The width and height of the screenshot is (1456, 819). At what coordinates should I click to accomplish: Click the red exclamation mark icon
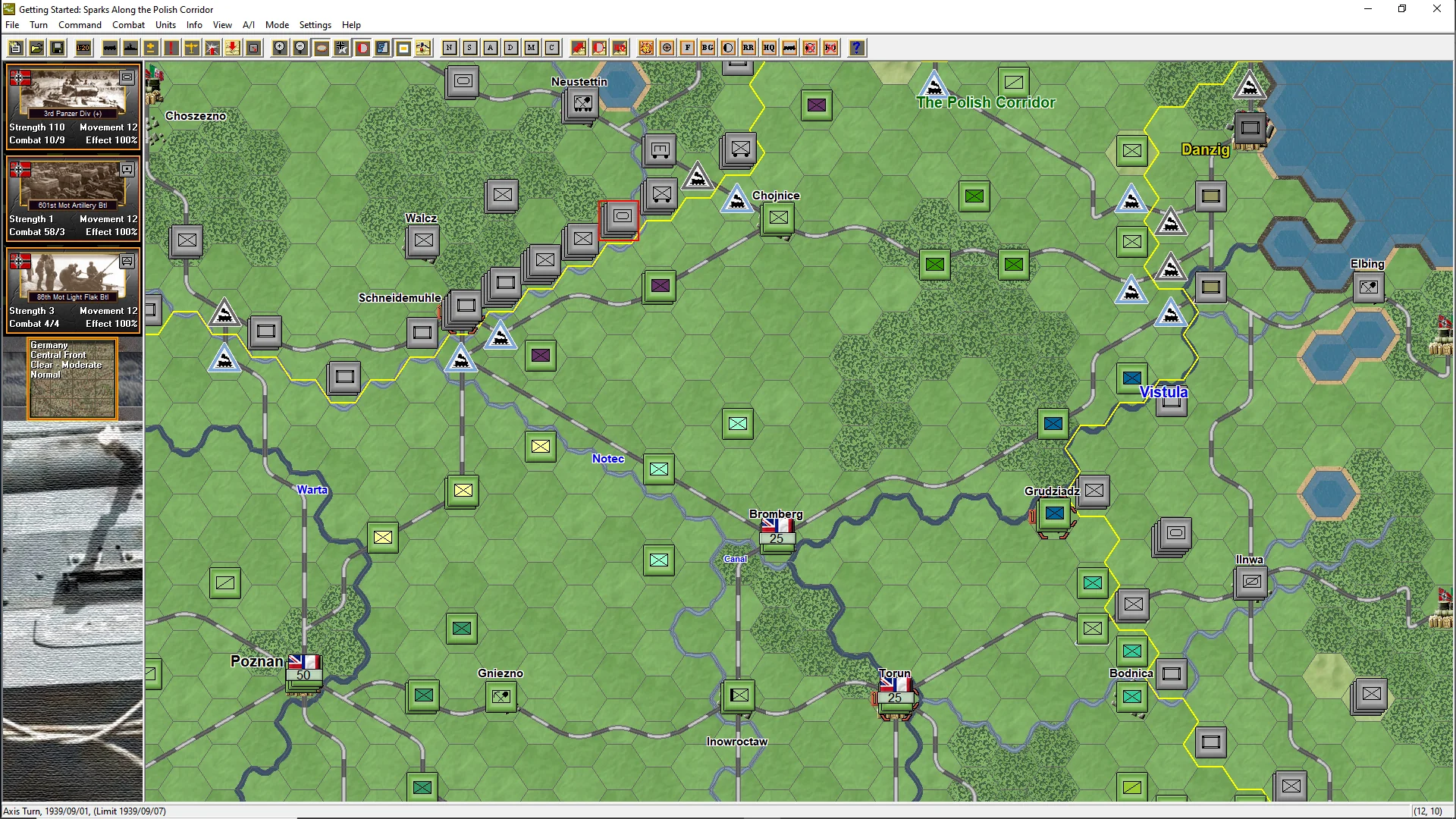(x=171, y=48)
